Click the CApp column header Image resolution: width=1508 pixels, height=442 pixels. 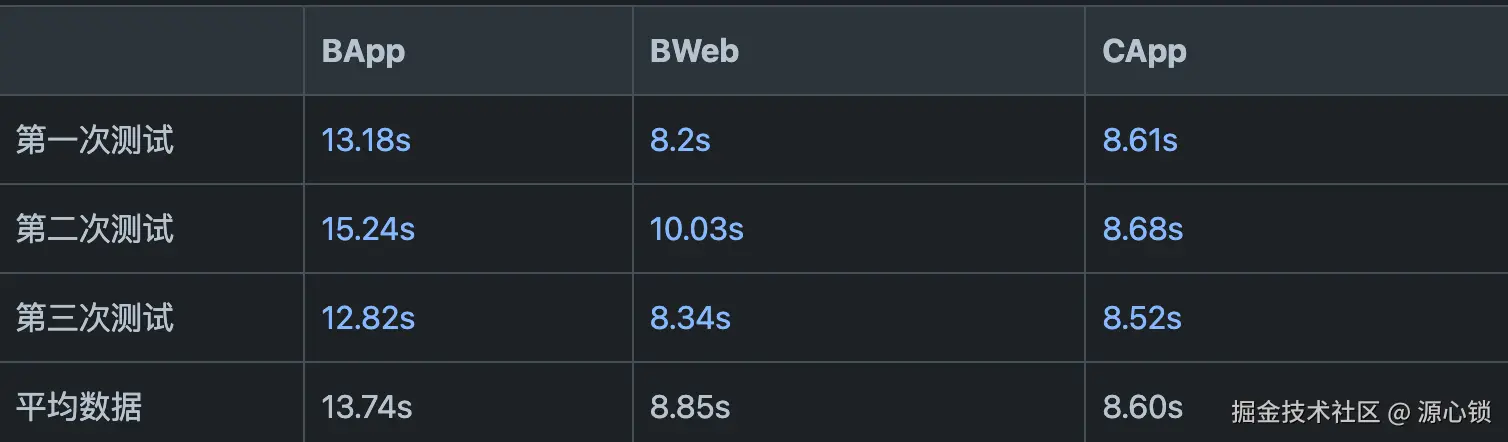coord(1144,52)
